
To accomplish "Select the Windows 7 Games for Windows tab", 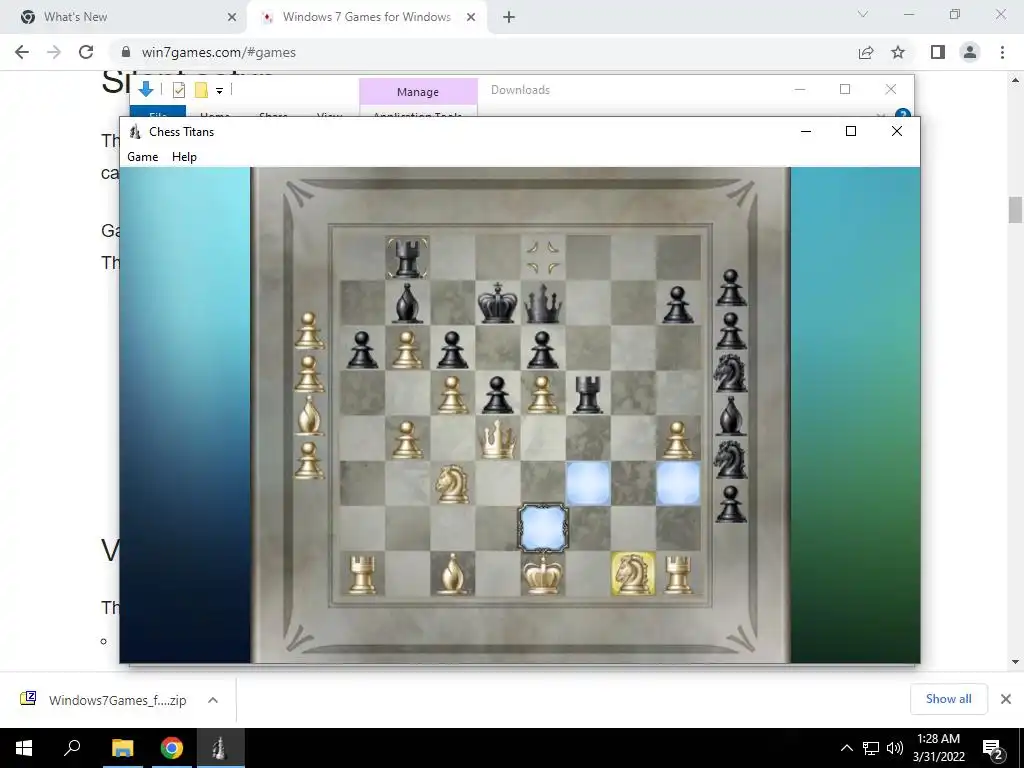I will click(x=366, y=17).
